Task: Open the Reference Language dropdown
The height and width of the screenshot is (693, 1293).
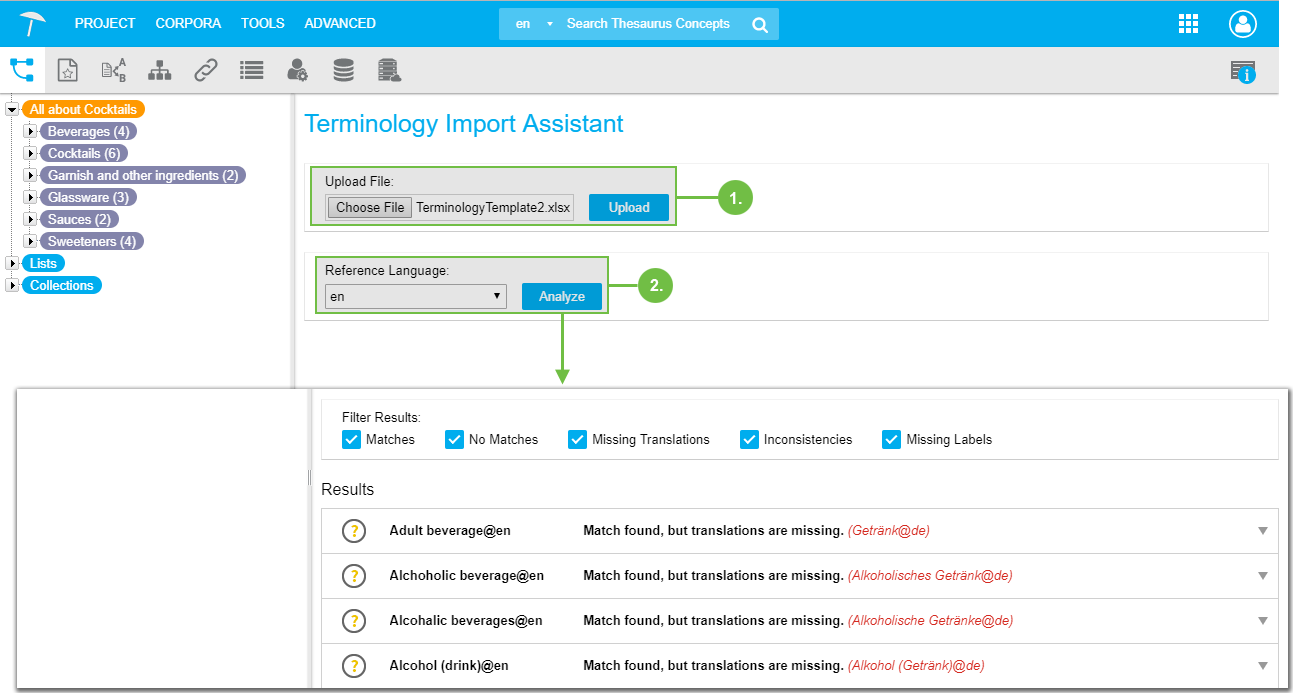Action: pos(415,297)
